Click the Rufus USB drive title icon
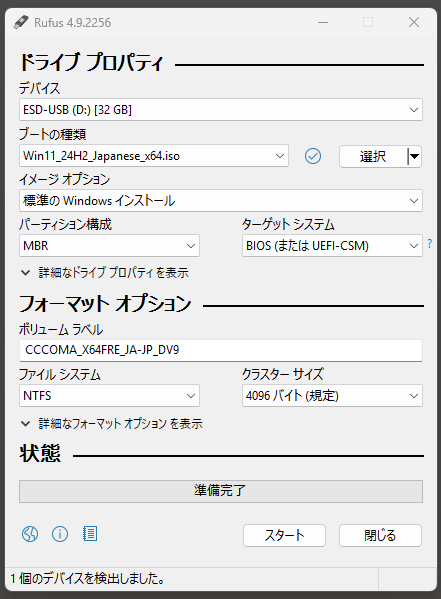This screenshot has width=441, height=599. pyautogui.click(x=21, y=23)
